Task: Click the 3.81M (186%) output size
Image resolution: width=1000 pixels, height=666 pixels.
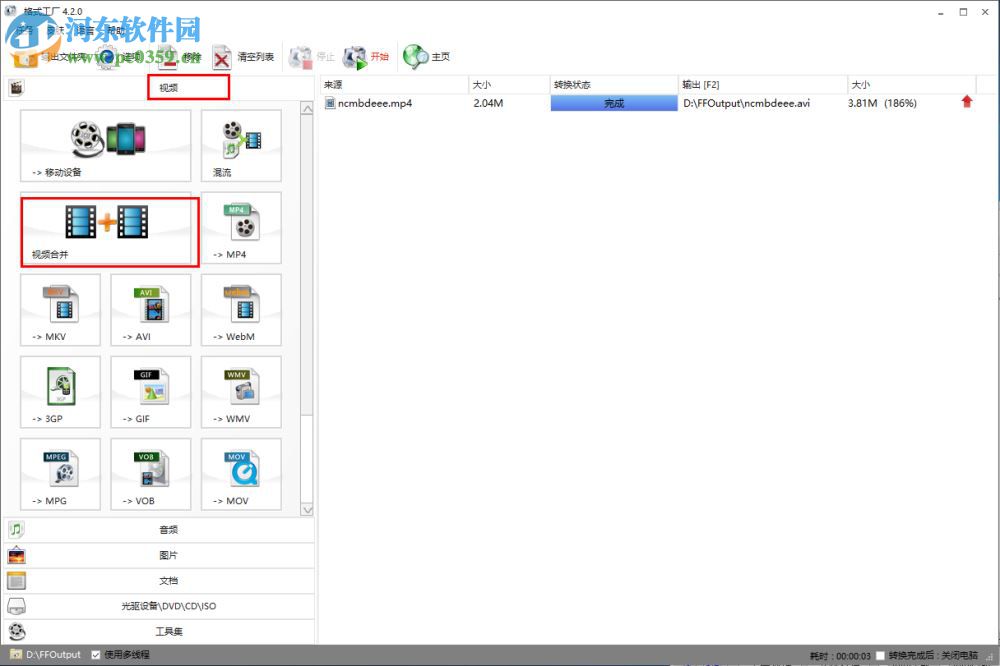Action: click(882, 103)
